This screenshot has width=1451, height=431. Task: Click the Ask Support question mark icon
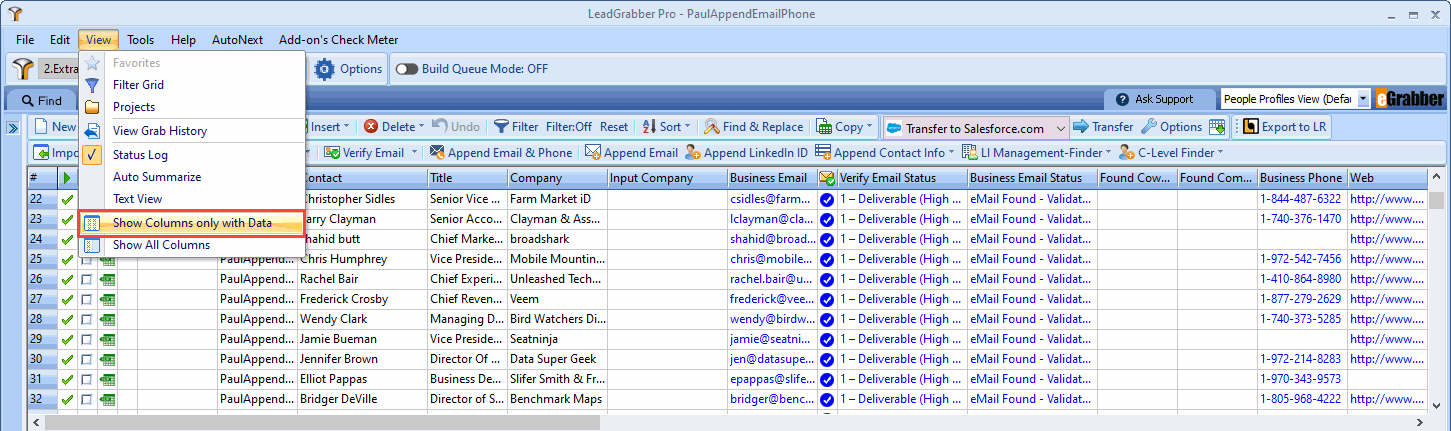point(1122,99)
